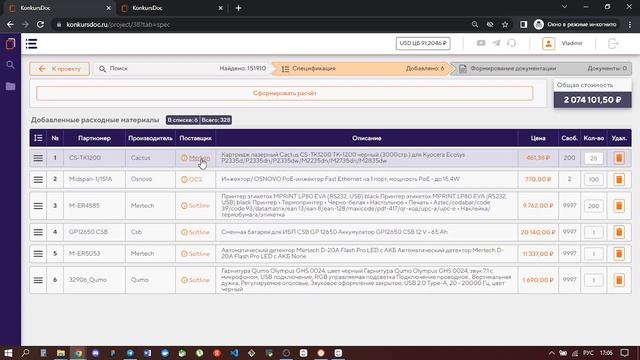Delete row 4 GP12650 CSB with the trash icon

[619, 232]
